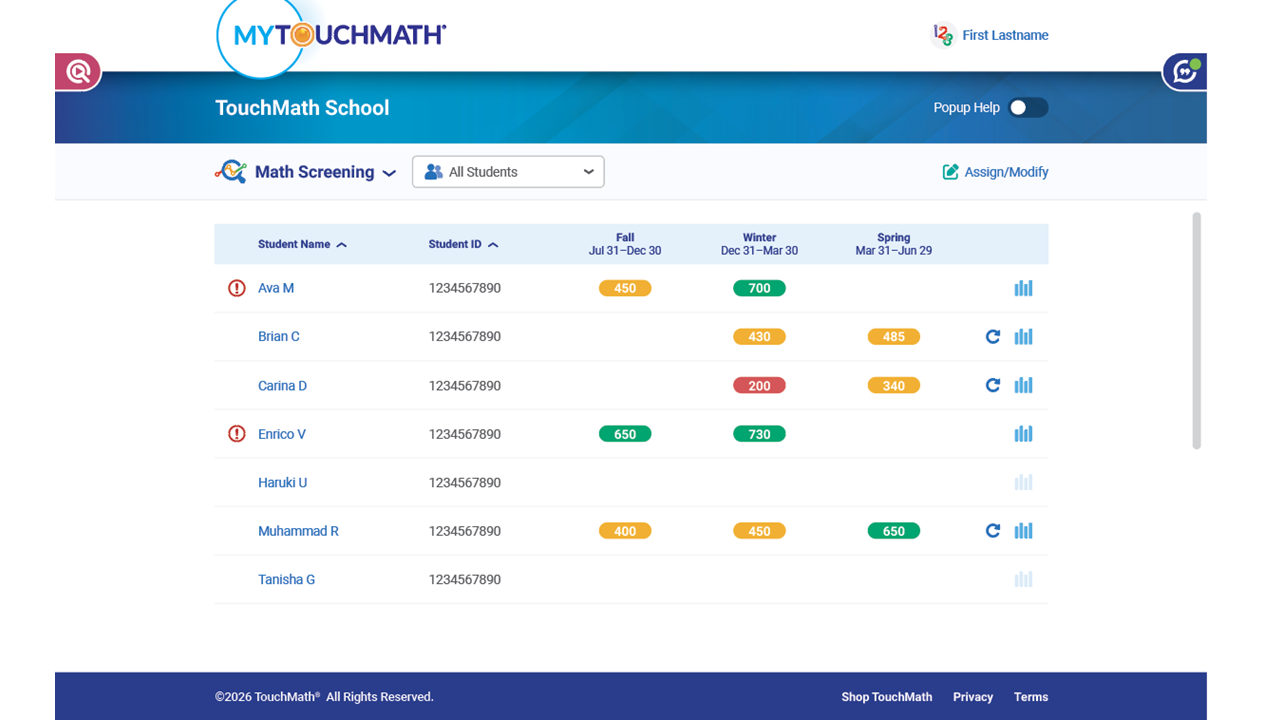Click Enrico V's Fall score 650

(625, 434)
